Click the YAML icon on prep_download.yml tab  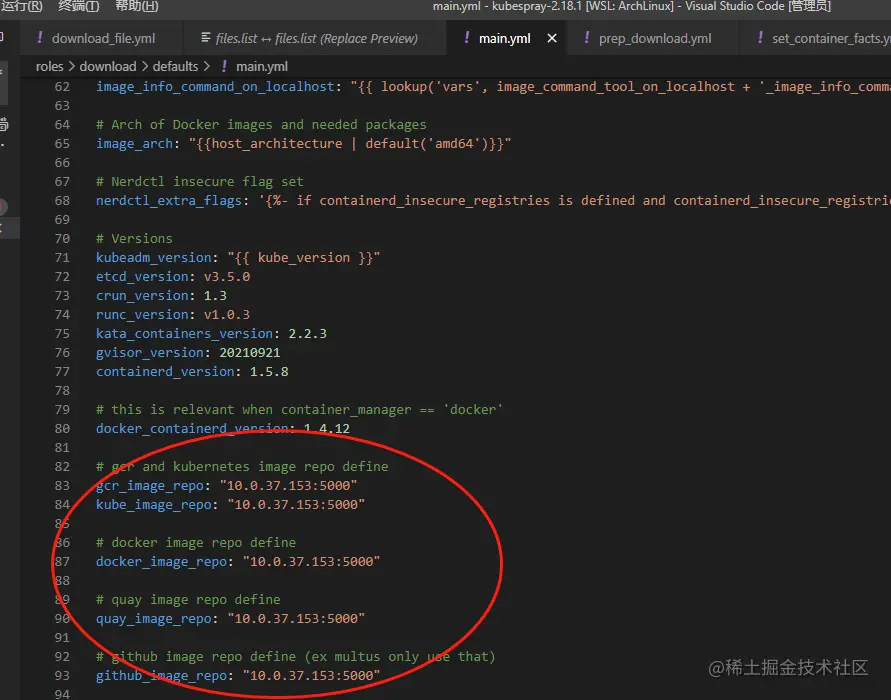[x=586, y=38]
